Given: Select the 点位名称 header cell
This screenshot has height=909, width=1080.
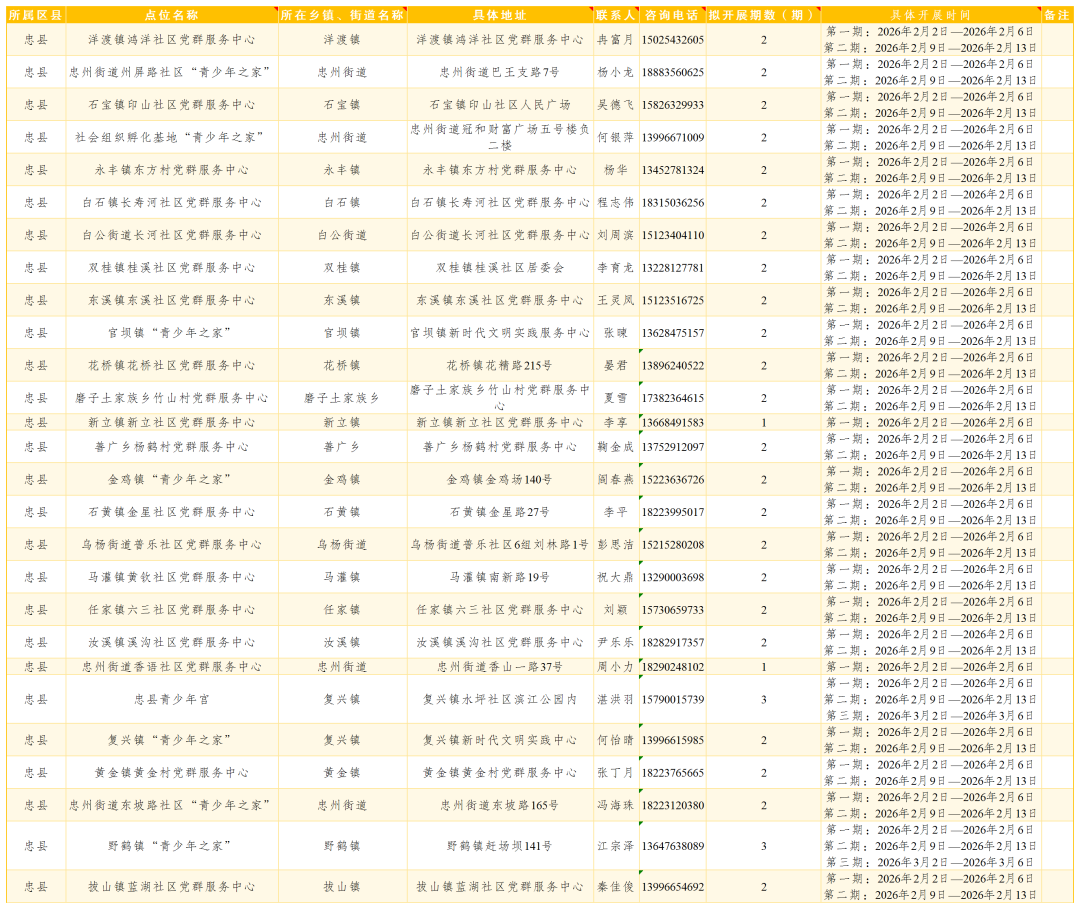Looking at the screenshot, I should 172,15.
